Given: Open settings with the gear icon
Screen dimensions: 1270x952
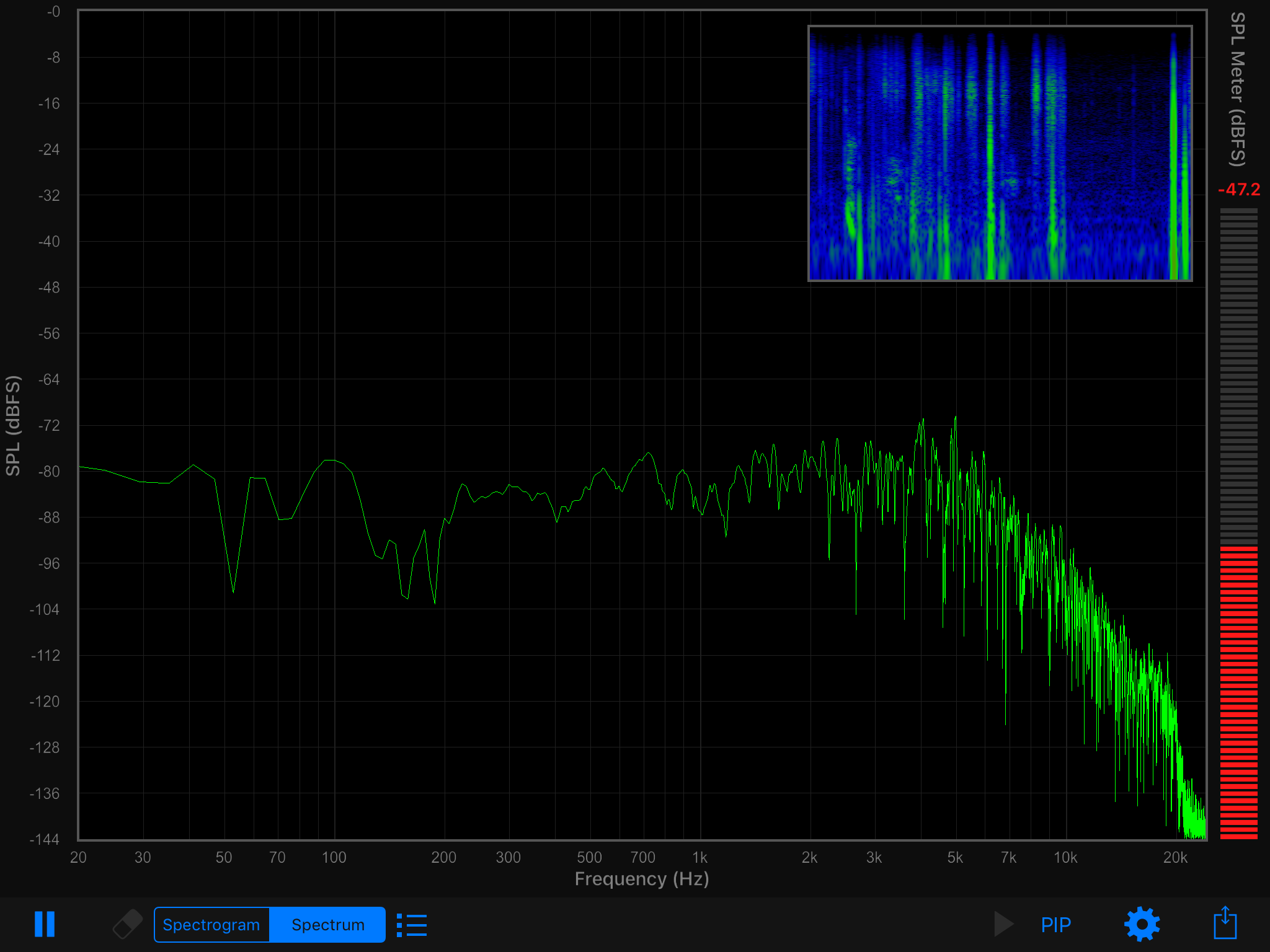Looking at the screenshot, I should pyautogui.click(x=1142, y=924).
